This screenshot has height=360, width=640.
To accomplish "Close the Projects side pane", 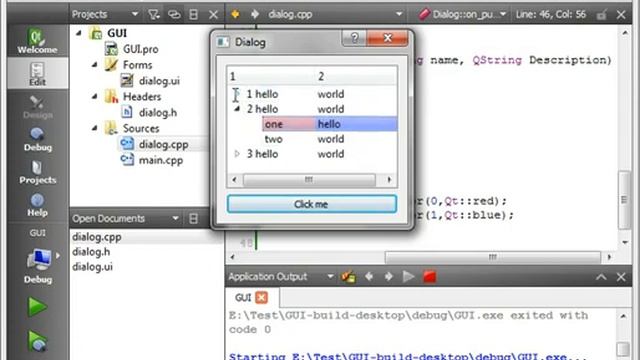I will click(213, 15).
